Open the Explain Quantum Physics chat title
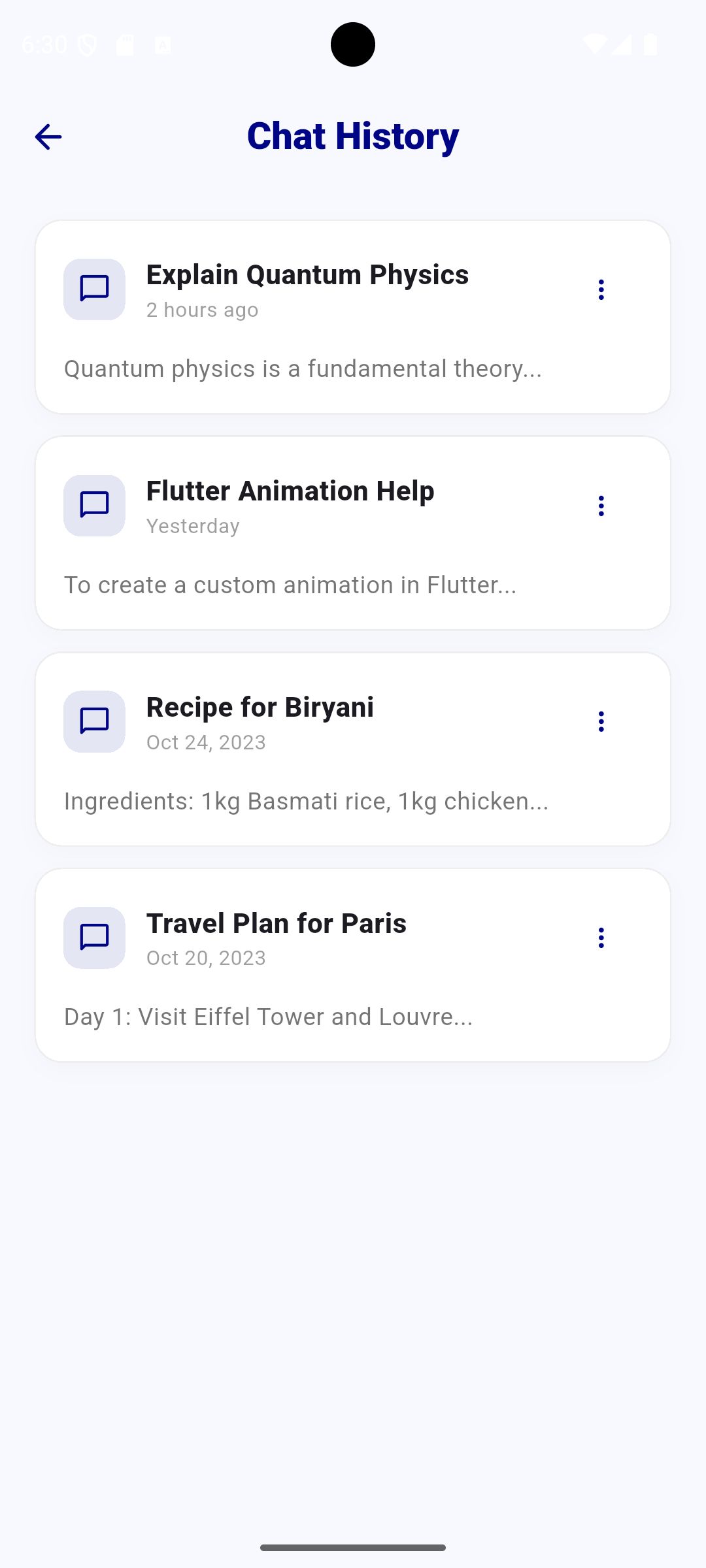Image resolution: width=706 pixels, height=1568 pixels. coord(307,275)
